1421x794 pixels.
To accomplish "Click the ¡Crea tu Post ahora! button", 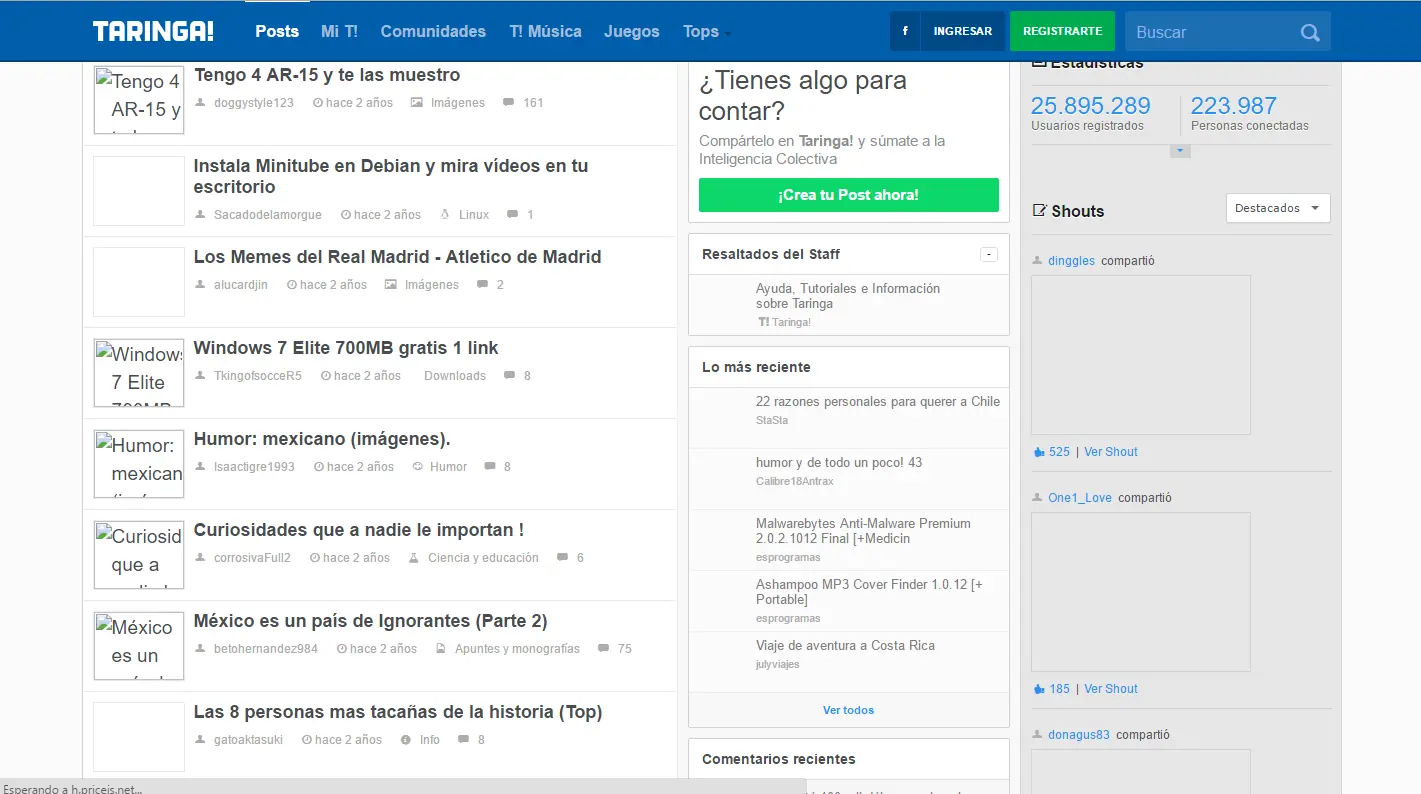I will coord(849,195).
